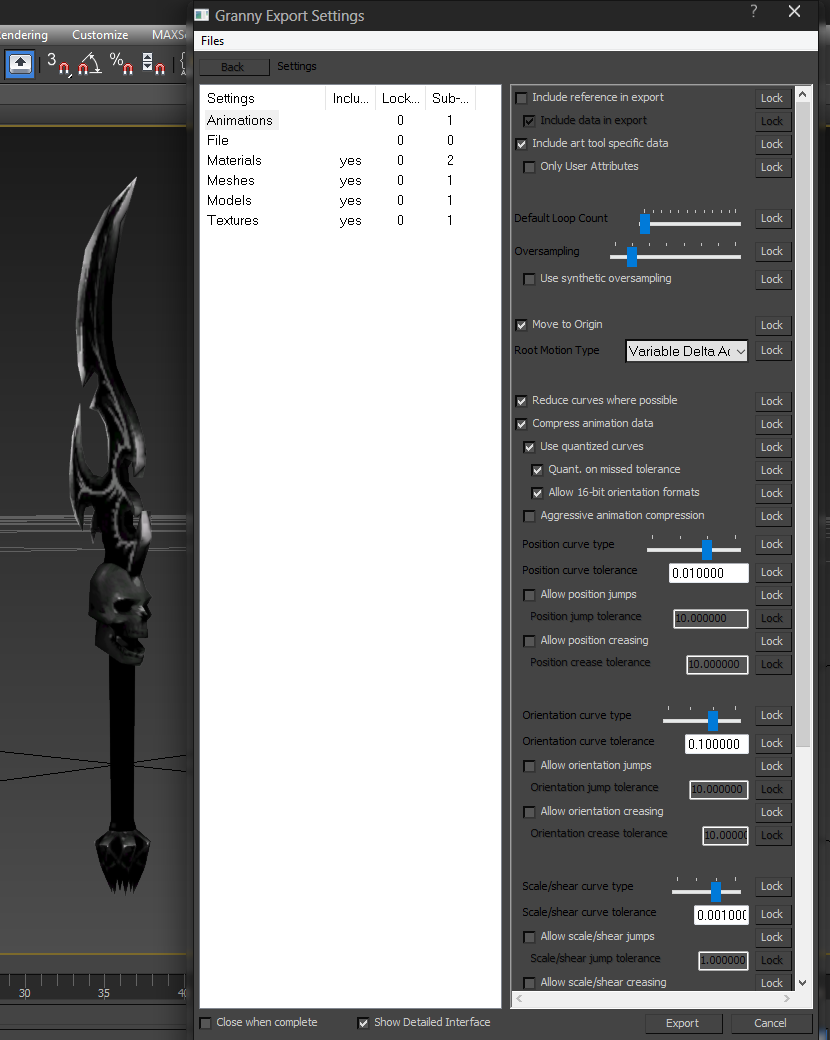Viewport: 830px width, 1040px height.
Task: Toggle the 3D Snaps magnet icon
Action: point(58,64)
